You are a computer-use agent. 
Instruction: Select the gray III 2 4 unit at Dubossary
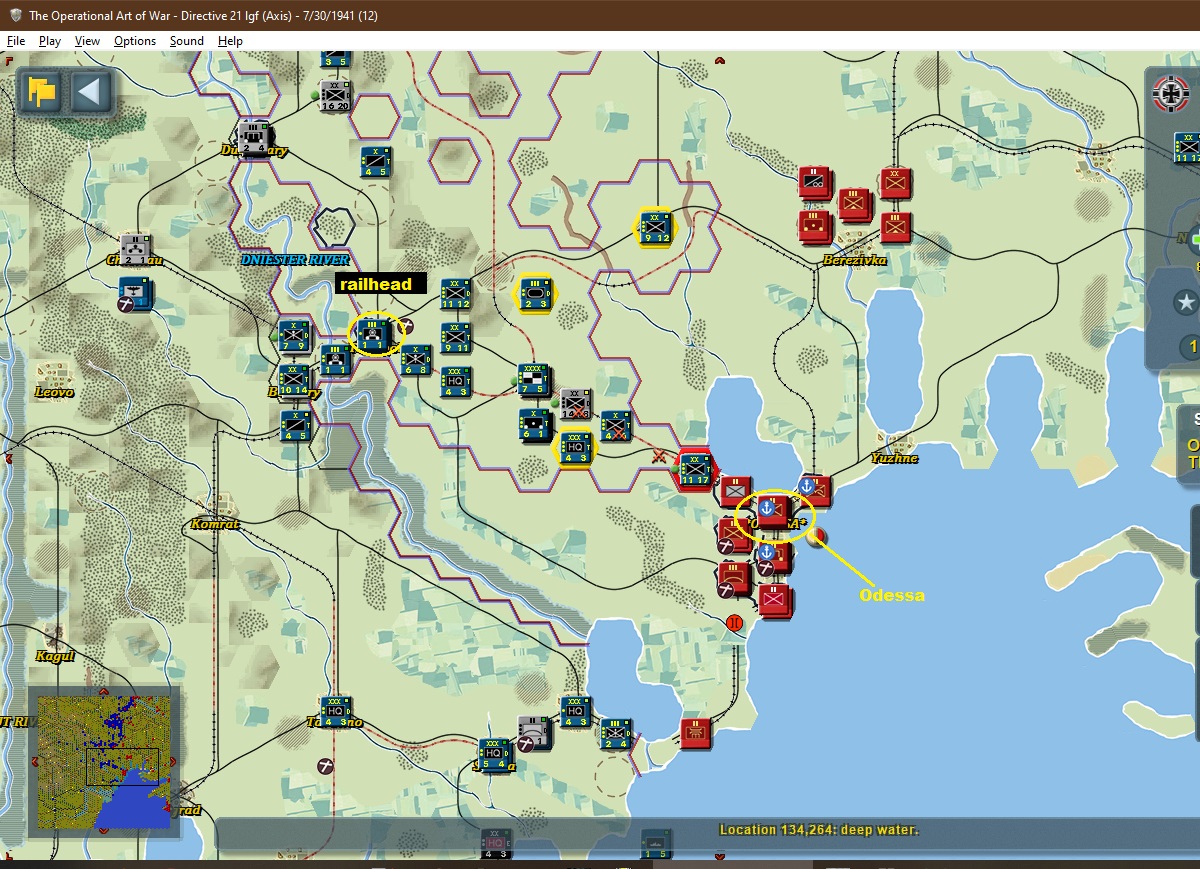point(253,138)
